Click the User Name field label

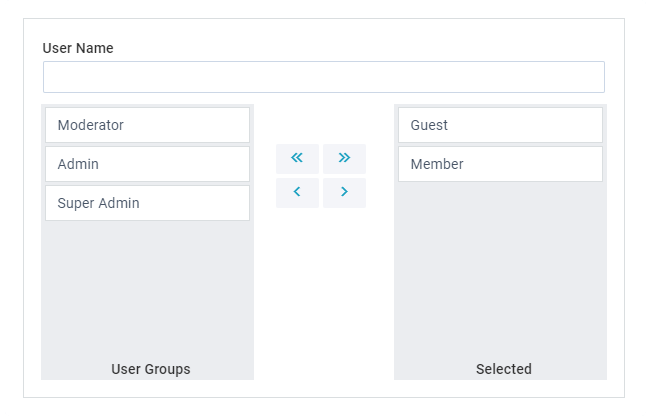point(78,48)
